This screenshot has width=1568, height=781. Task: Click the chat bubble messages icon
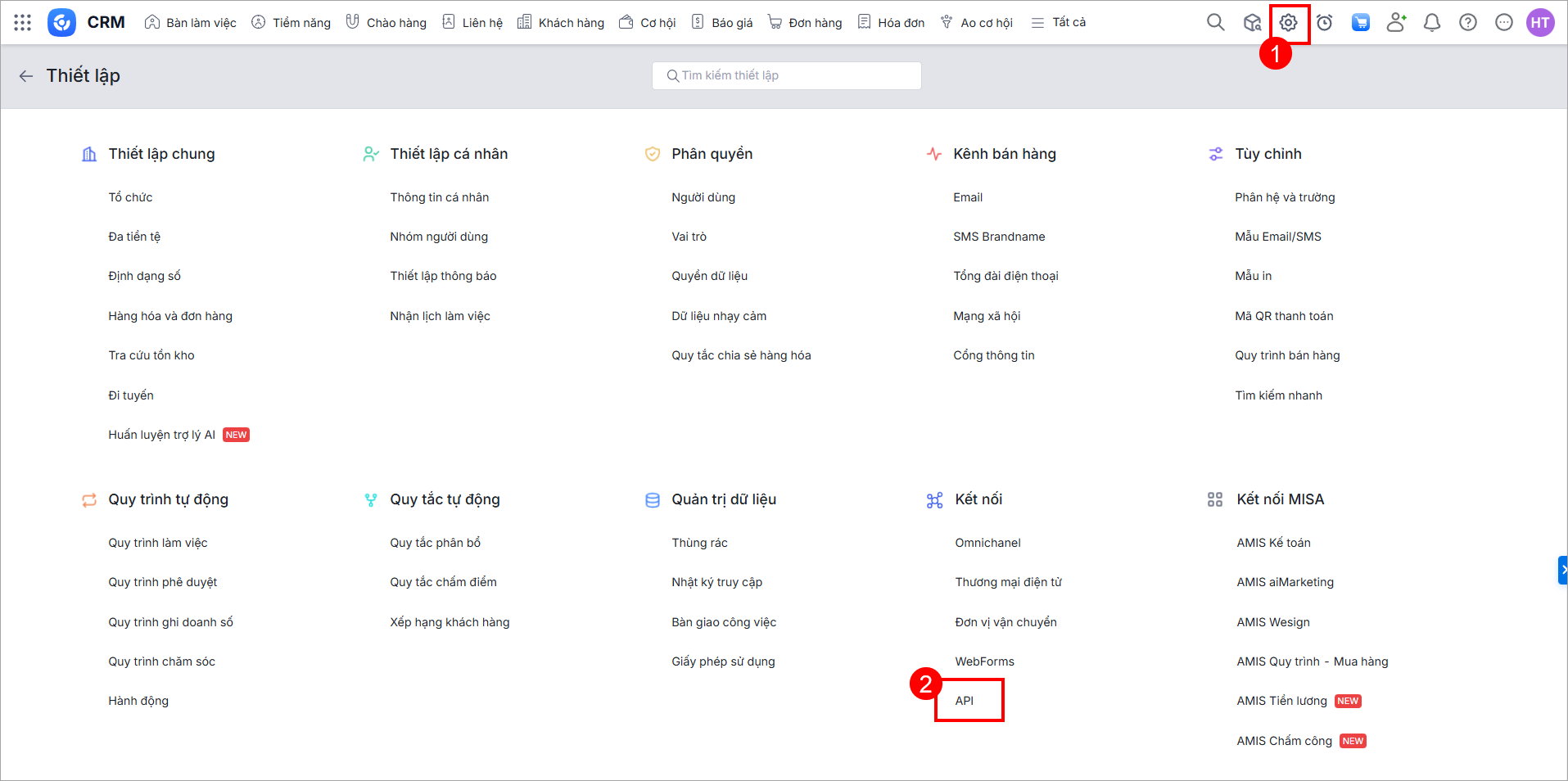[x=1503, y=23]
